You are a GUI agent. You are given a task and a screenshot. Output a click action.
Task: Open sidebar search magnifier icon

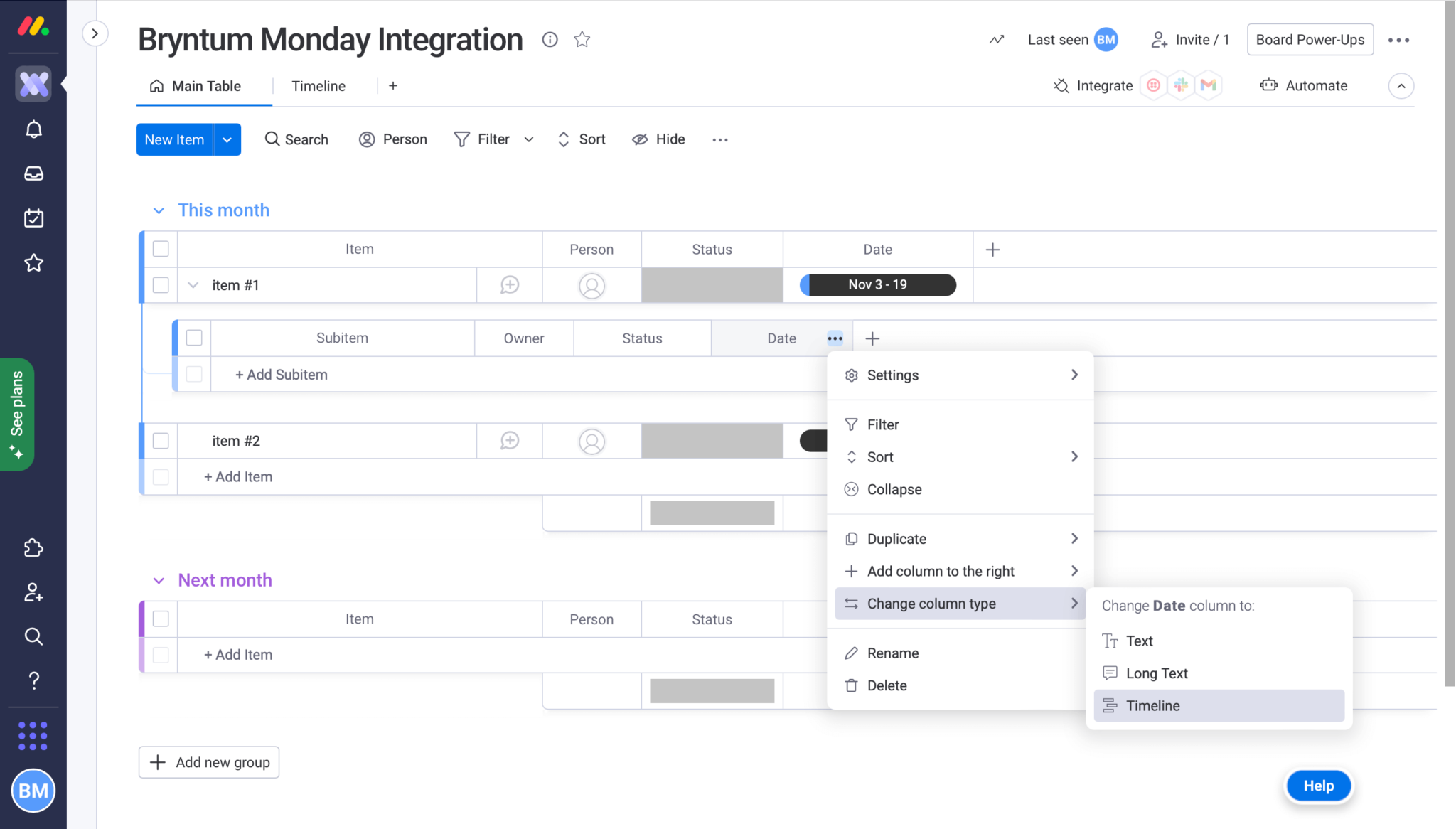tap(33, 636)
